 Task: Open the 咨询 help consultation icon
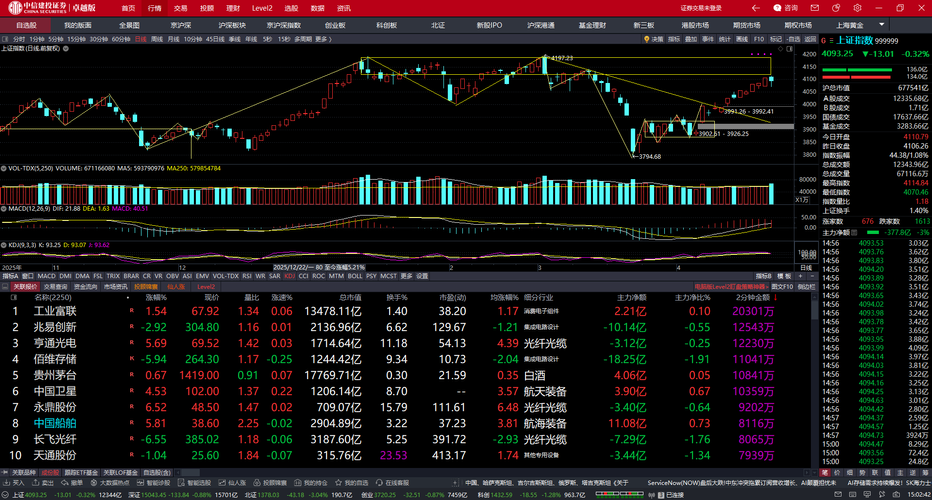(x=785, y=8)
